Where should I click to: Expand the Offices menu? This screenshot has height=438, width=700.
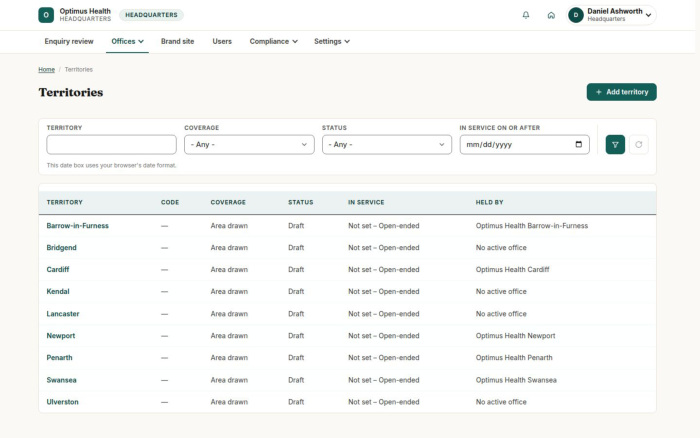pyautogui.click(x=127, y=42)
